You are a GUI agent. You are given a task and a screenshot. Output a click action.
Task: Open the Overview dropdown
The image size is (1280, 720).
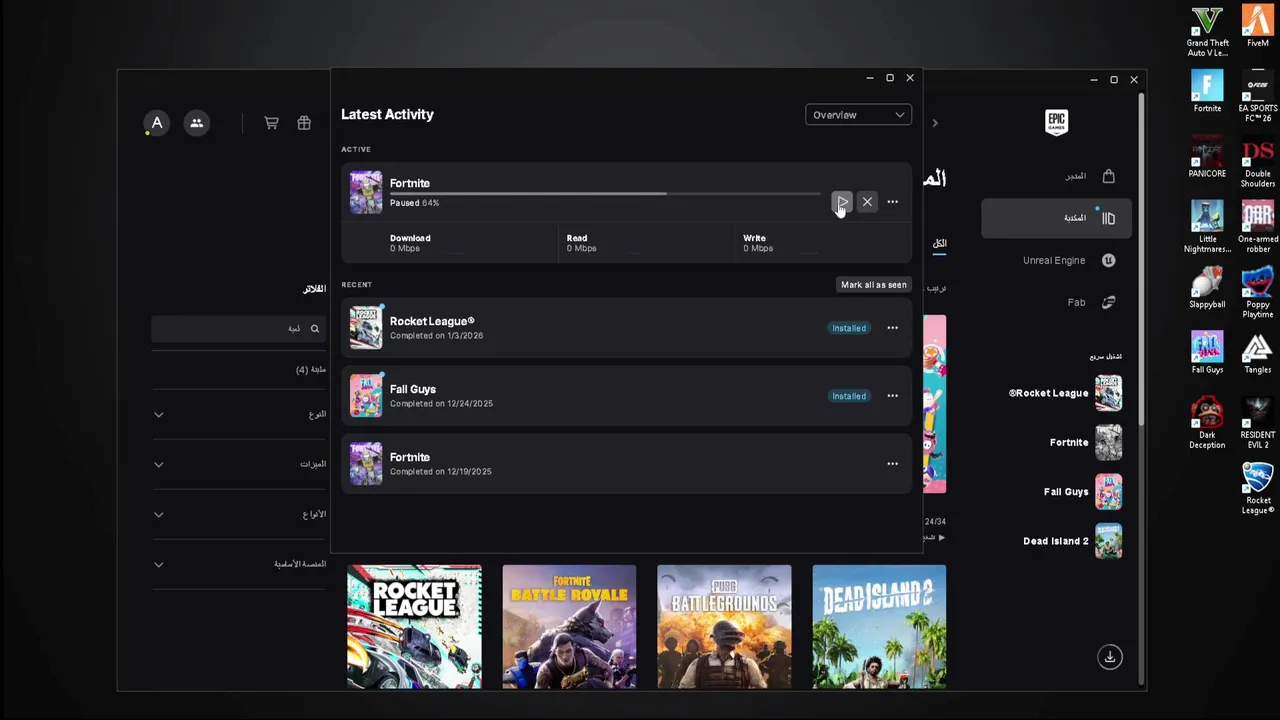(x=858, y=115)
